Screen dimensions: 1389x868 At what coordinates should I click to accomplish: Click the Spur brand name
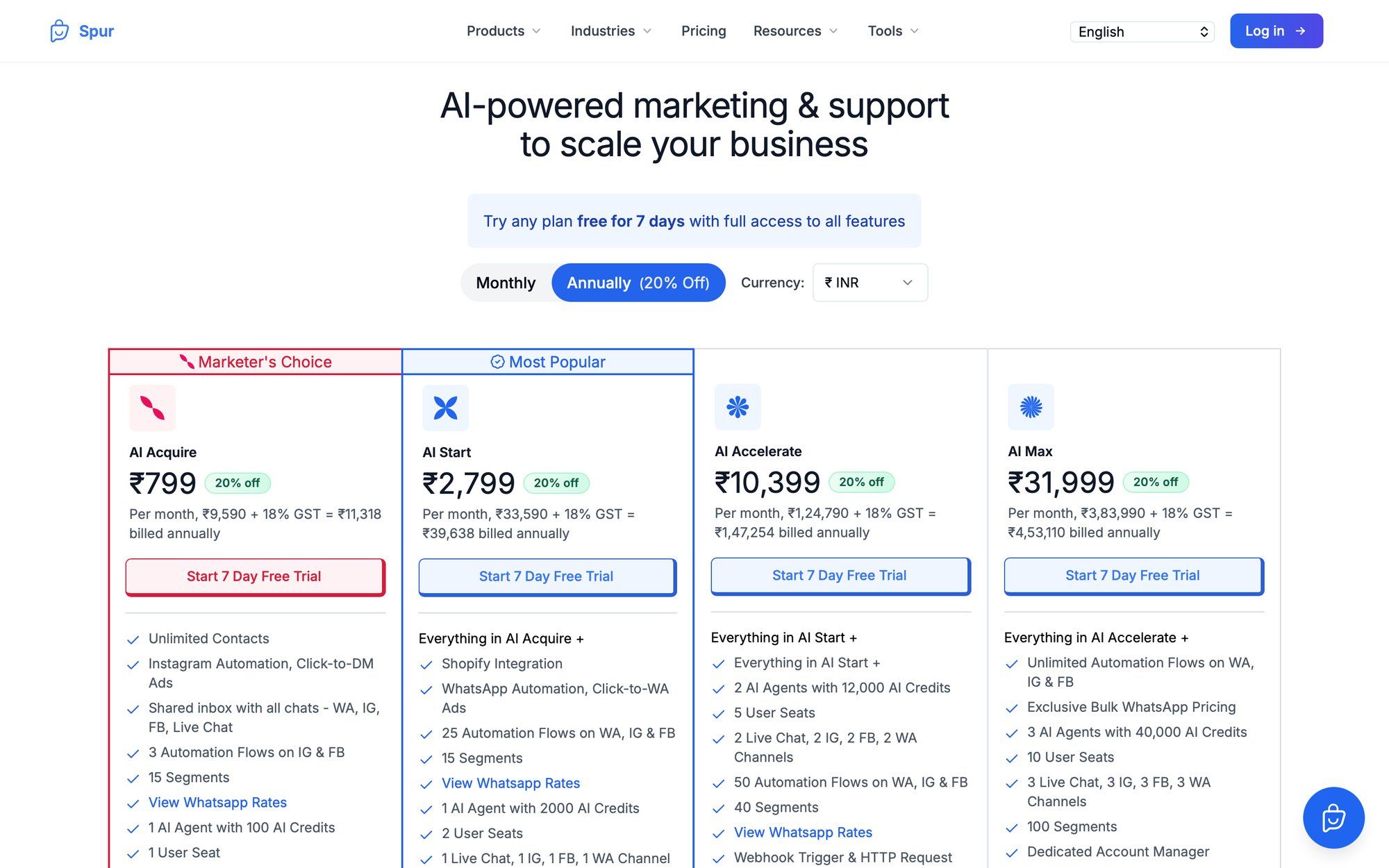coord(97,31)
